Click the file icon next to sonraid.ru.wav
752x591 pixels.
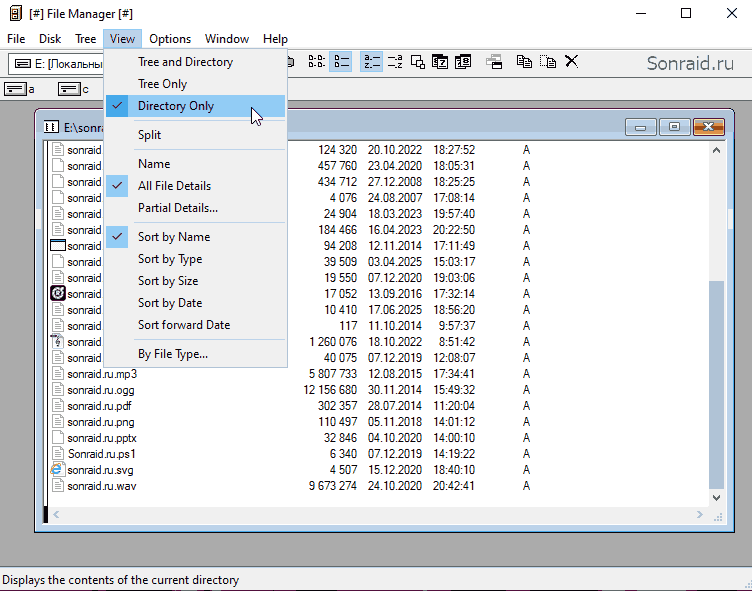click(58, 486)
